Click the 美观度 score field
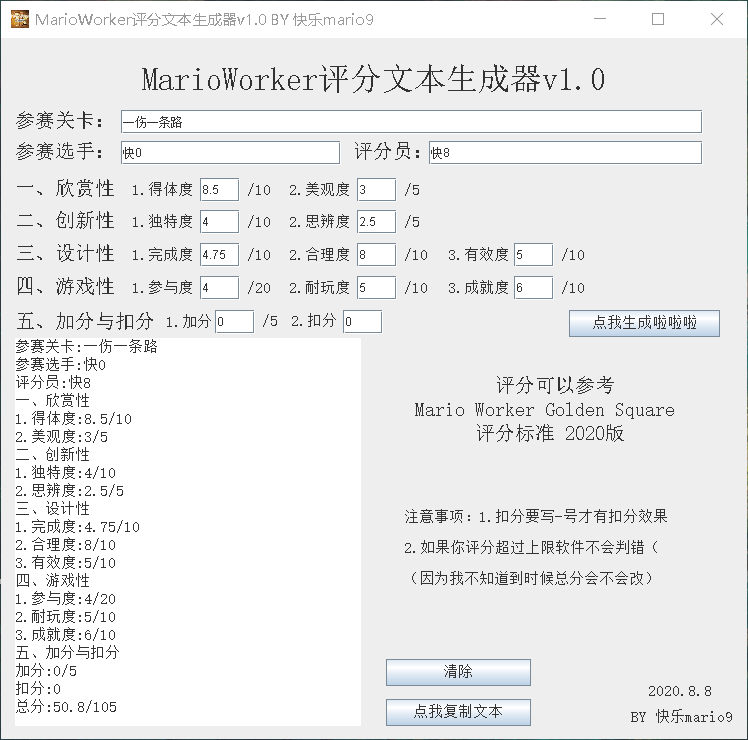The height and width of the screenshot is (740, 748). click(x=376, y=189)
